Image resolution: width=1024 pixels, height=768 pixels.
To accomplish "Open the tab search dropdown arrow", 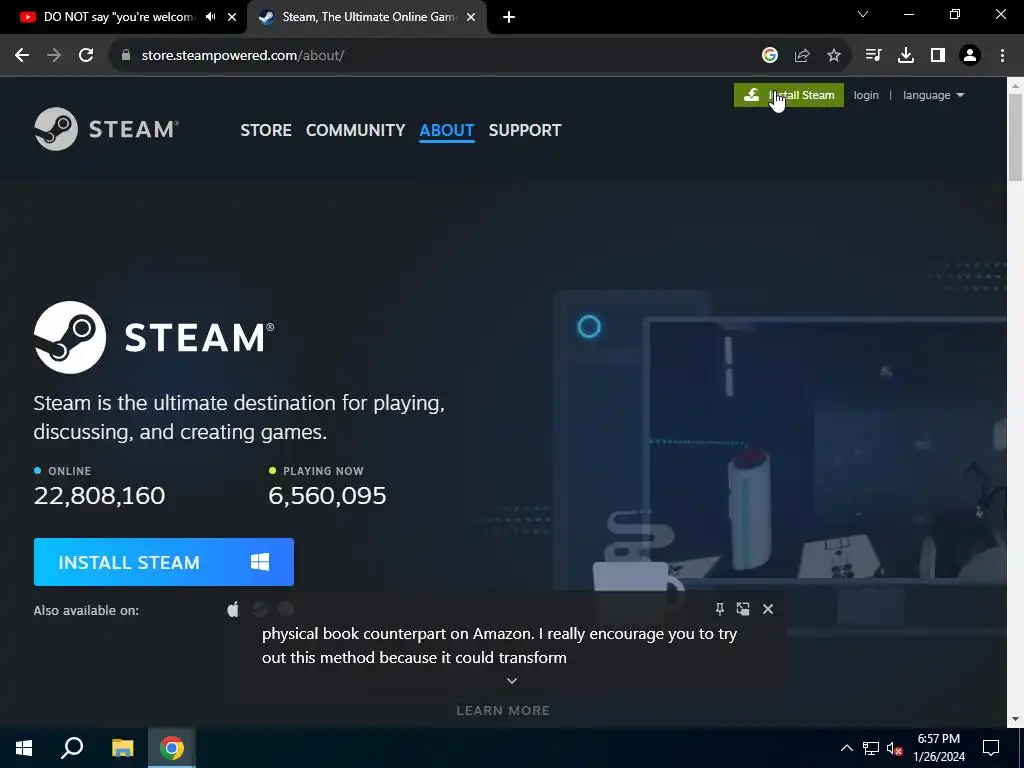I will click(863, 14).
